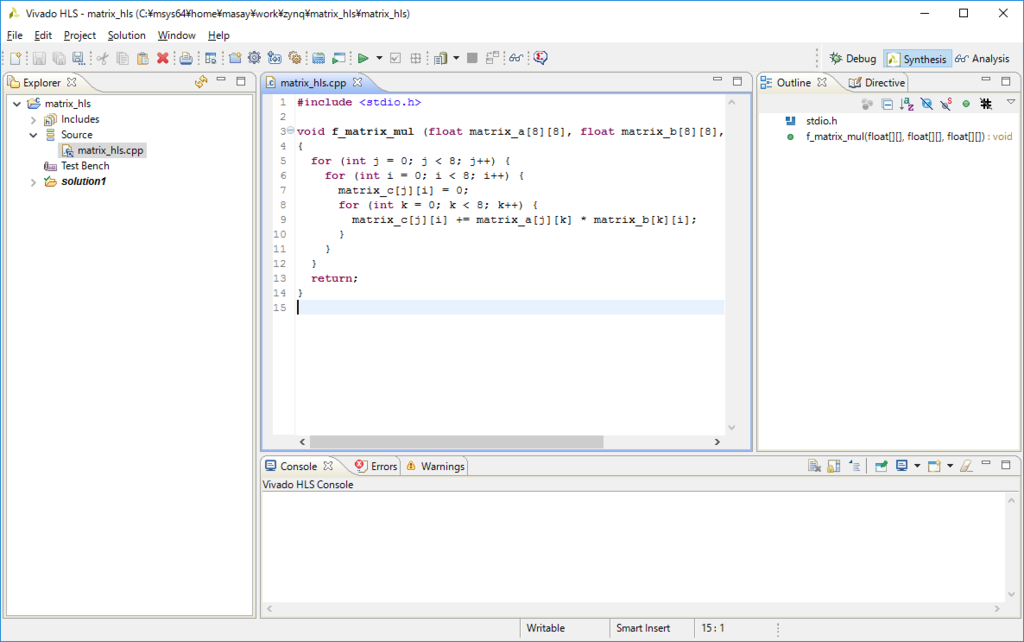Select stdio.h entry in Outline

tap(812, 121)
